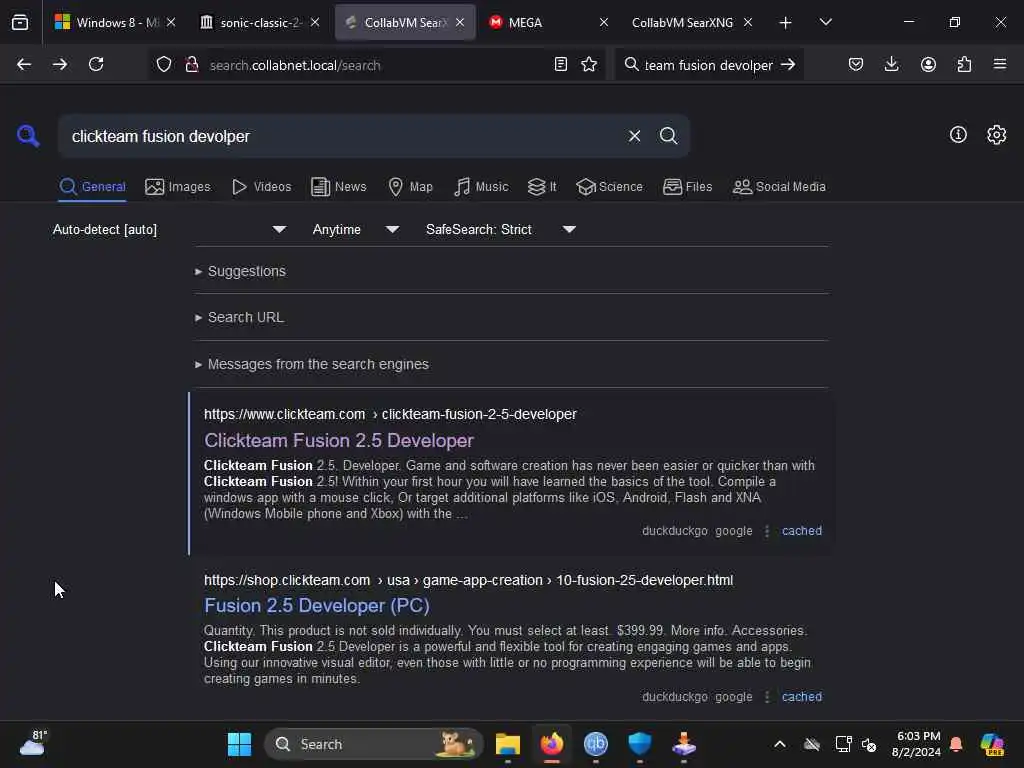This screenshot has width=1024, height=768.
Task: Close the active CollabVM SearXNG tab
Action: [x=460, y=22]
